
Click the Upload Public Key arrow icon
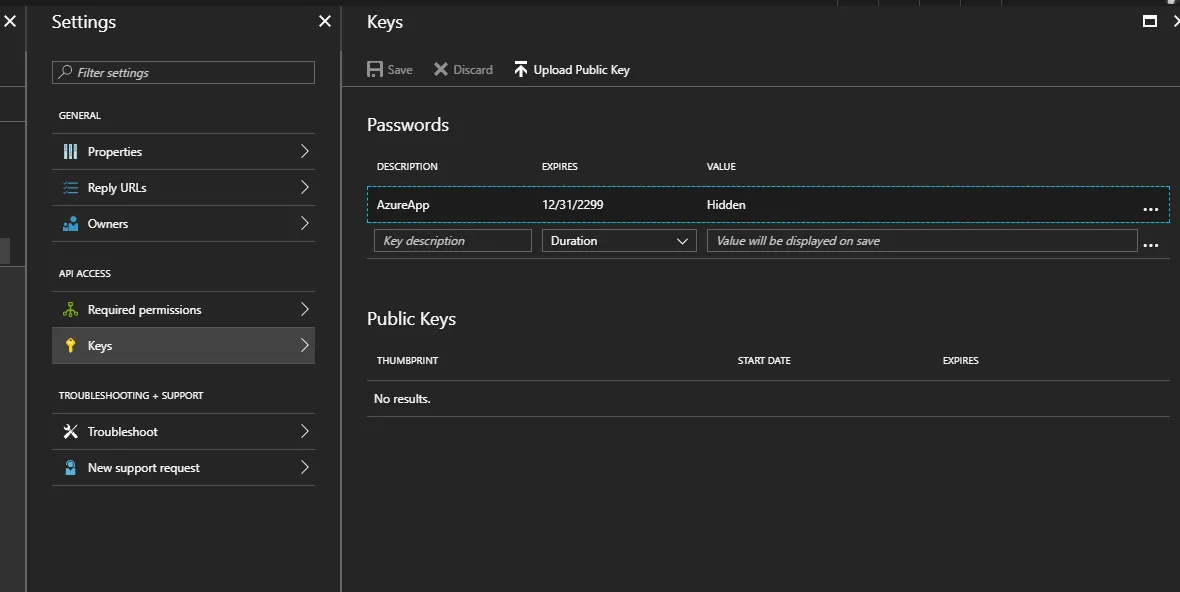[x=520, y=70]
